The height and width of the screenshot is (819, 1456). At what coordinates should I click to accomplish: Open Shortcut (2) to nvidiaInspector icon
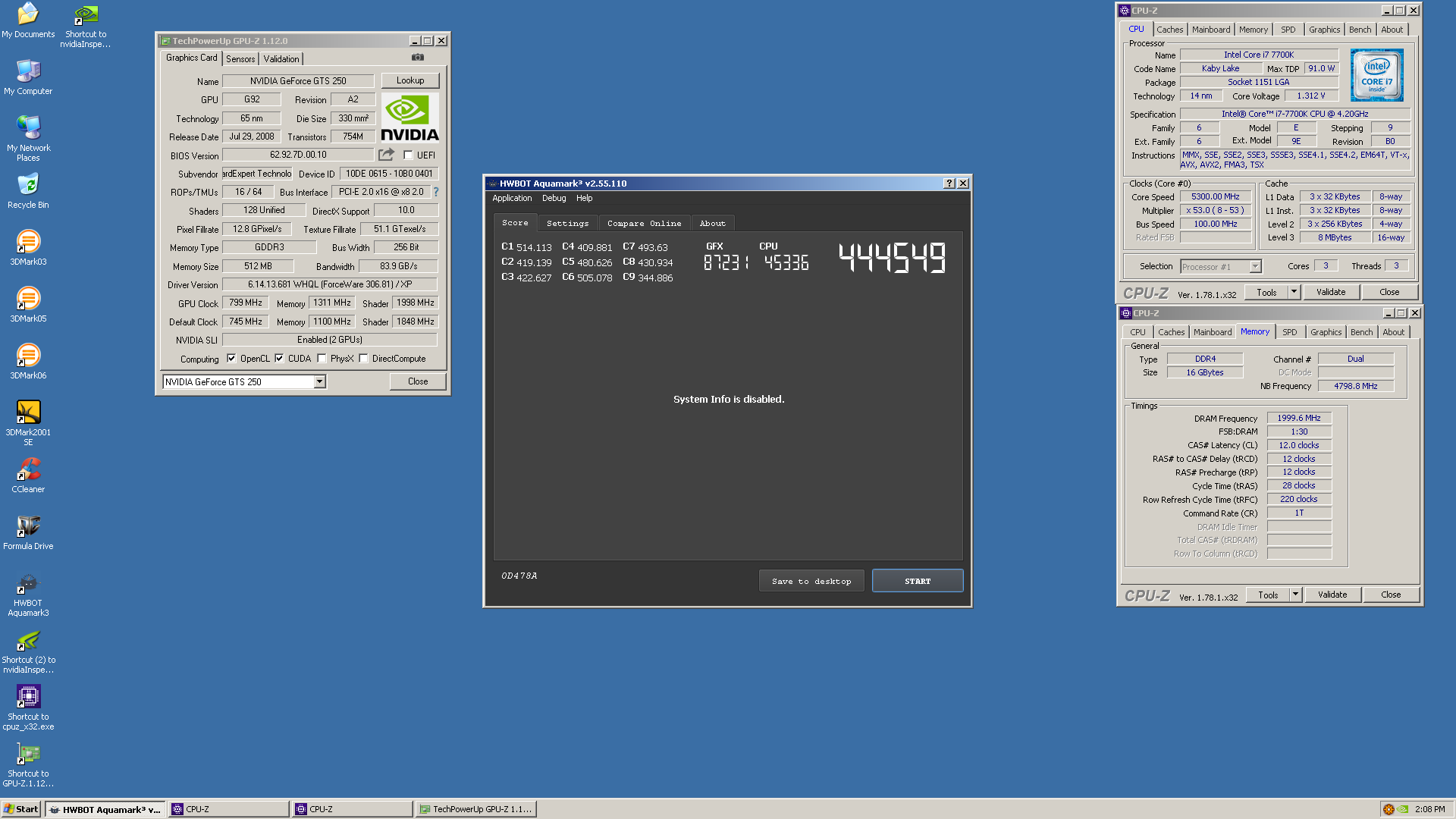[28, 651]
